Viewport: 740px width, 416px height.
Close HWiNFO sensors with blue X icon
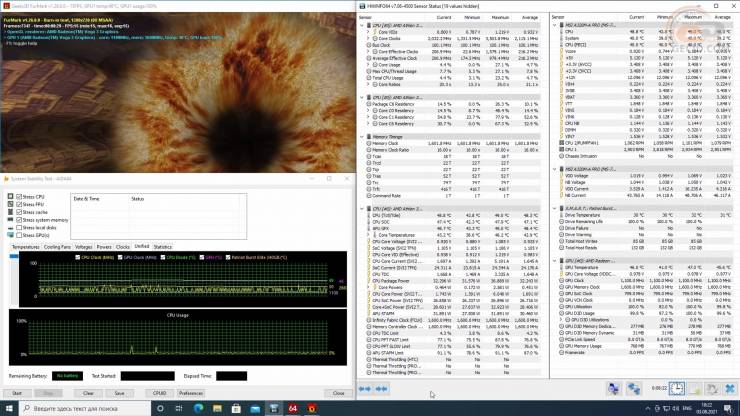[730, 389]
